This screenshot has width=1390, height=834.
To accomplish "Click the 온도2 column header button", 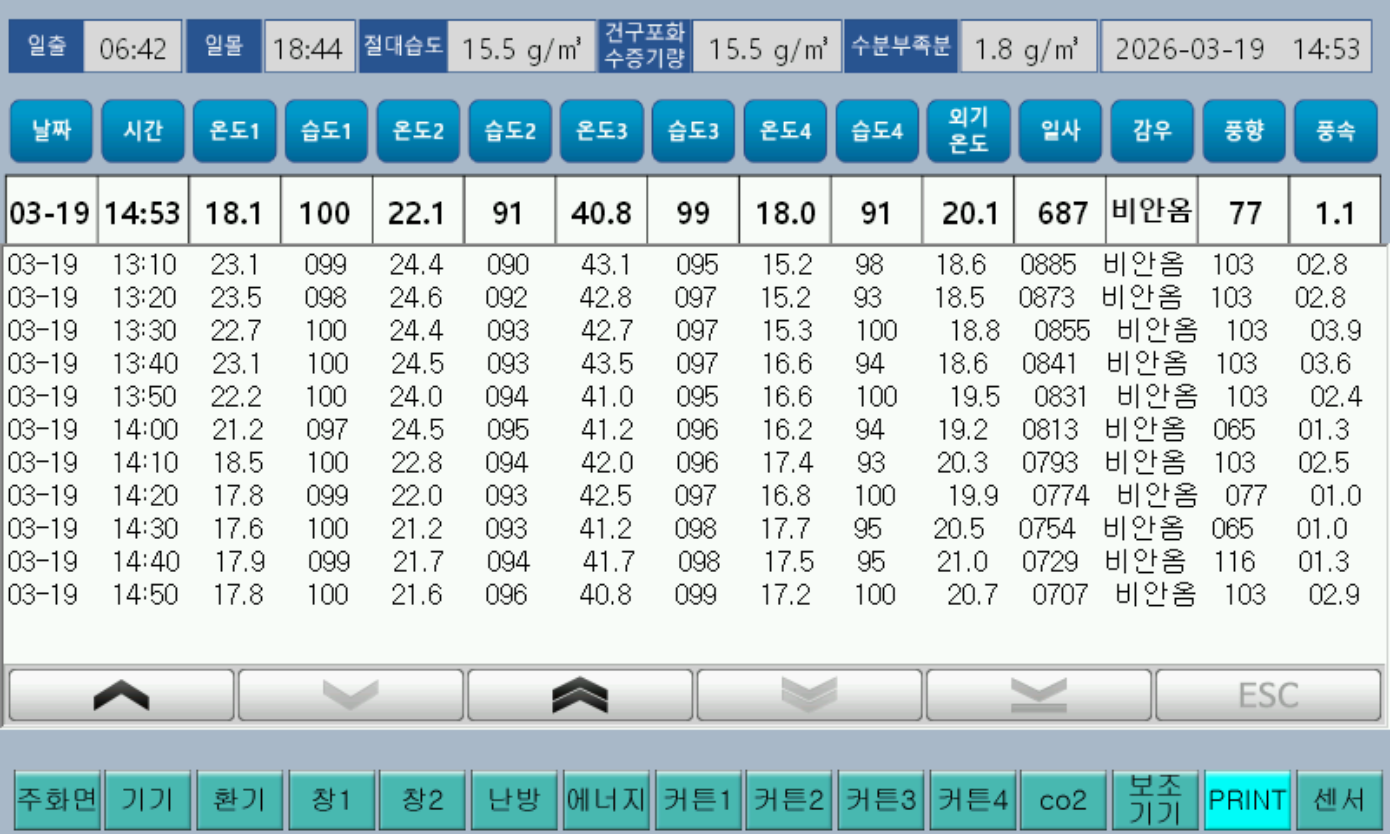I will (x=418, y=131).
